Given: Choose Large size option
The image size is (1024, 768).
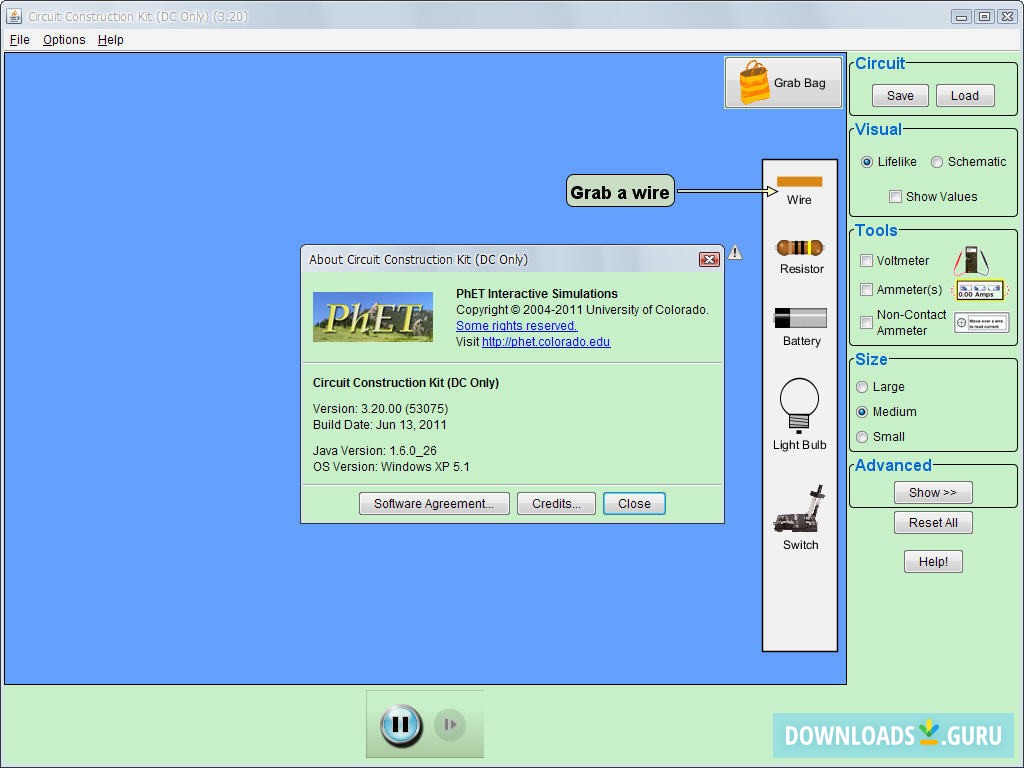Looking at the screenshot, I should [x=862, y=387].
